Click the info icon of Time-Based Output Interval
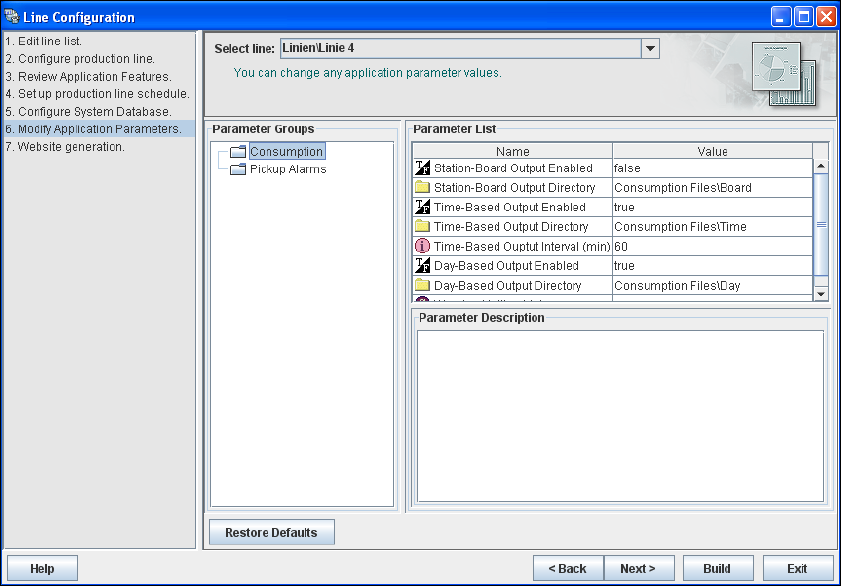The width and height of the screenshot is (841, 586). tap(423, 246)
